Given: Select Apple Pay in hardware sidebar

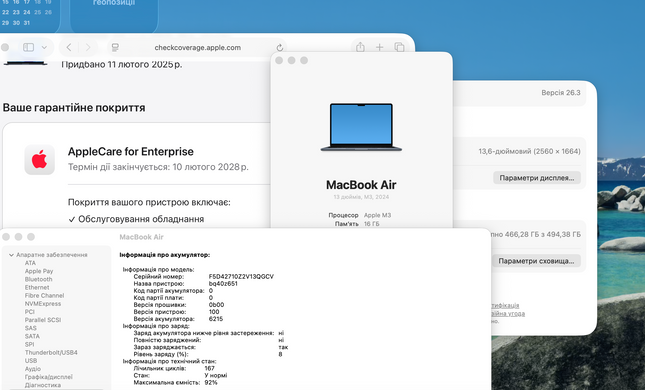Looking at the screenshot, I should click(x=39, y=271).
